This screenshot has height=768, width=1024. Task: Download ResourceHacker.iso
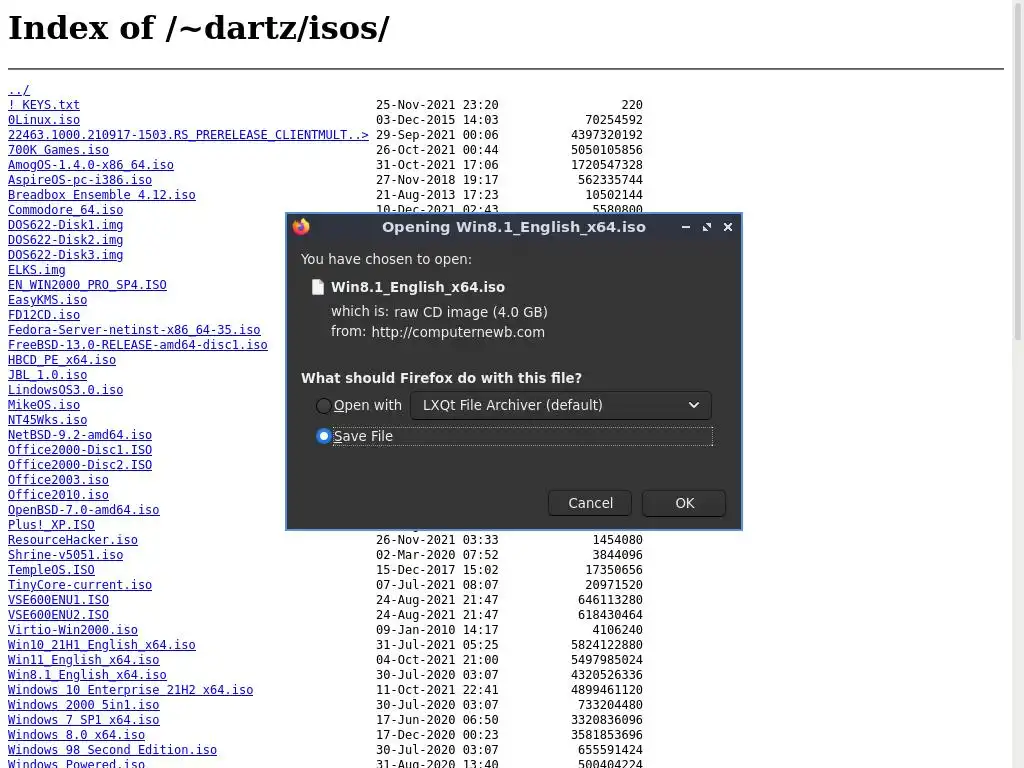pyautogui.click(x=72, y=541)
